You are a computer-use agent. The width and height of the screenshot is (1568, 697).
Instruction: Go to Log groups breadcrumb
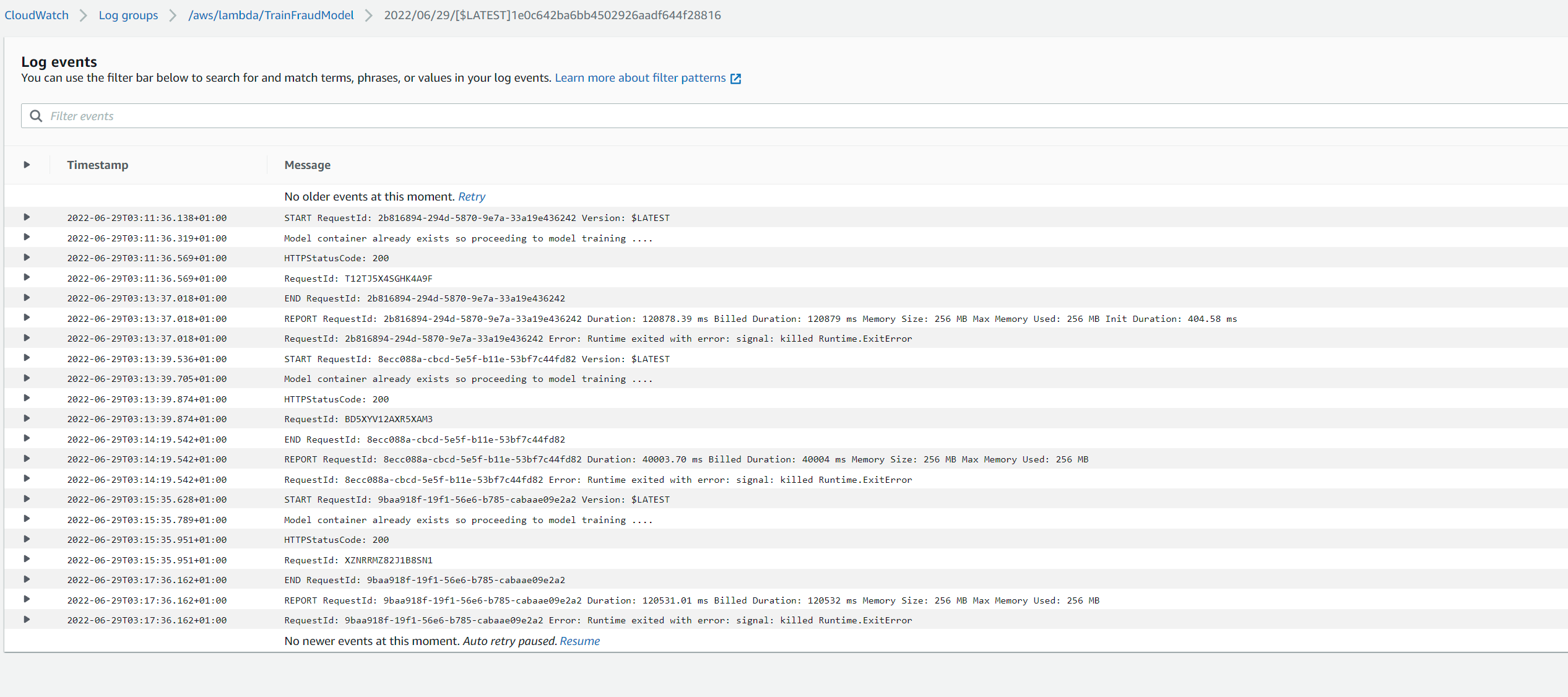pyautogui.click(x=128, y=15)
